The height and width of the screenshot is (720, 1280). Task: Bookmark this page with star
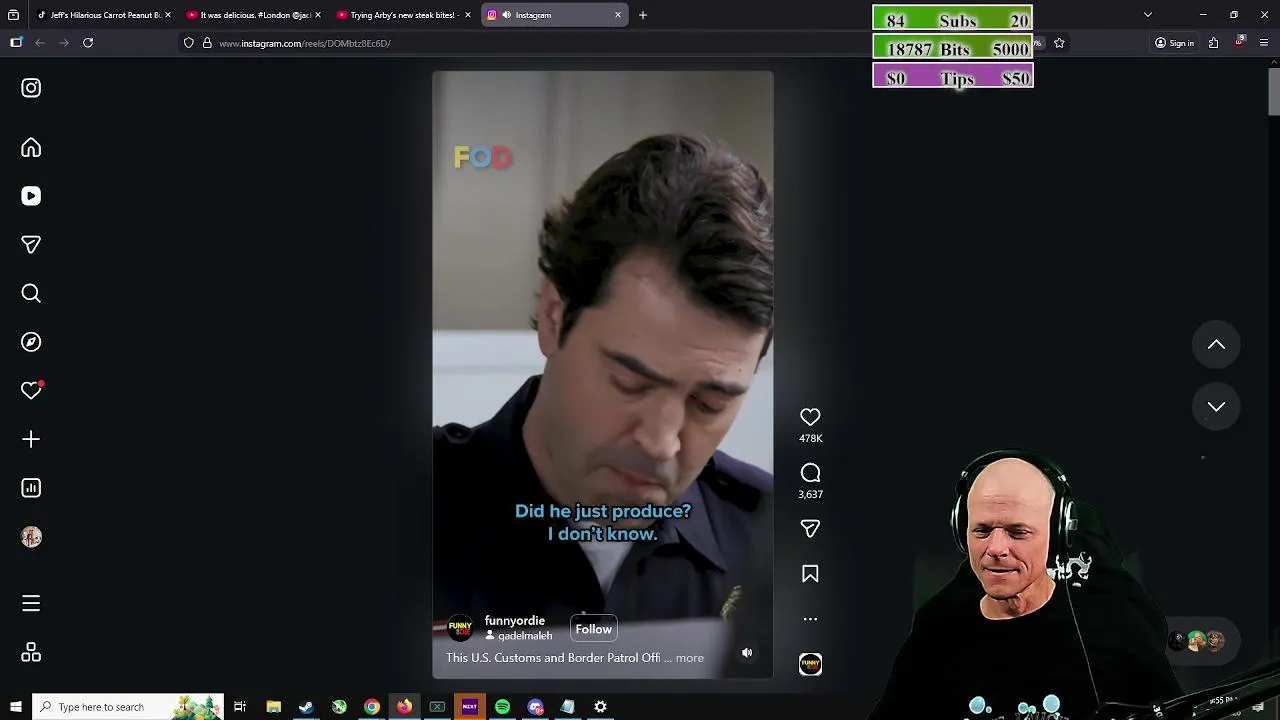point(1059,43)
